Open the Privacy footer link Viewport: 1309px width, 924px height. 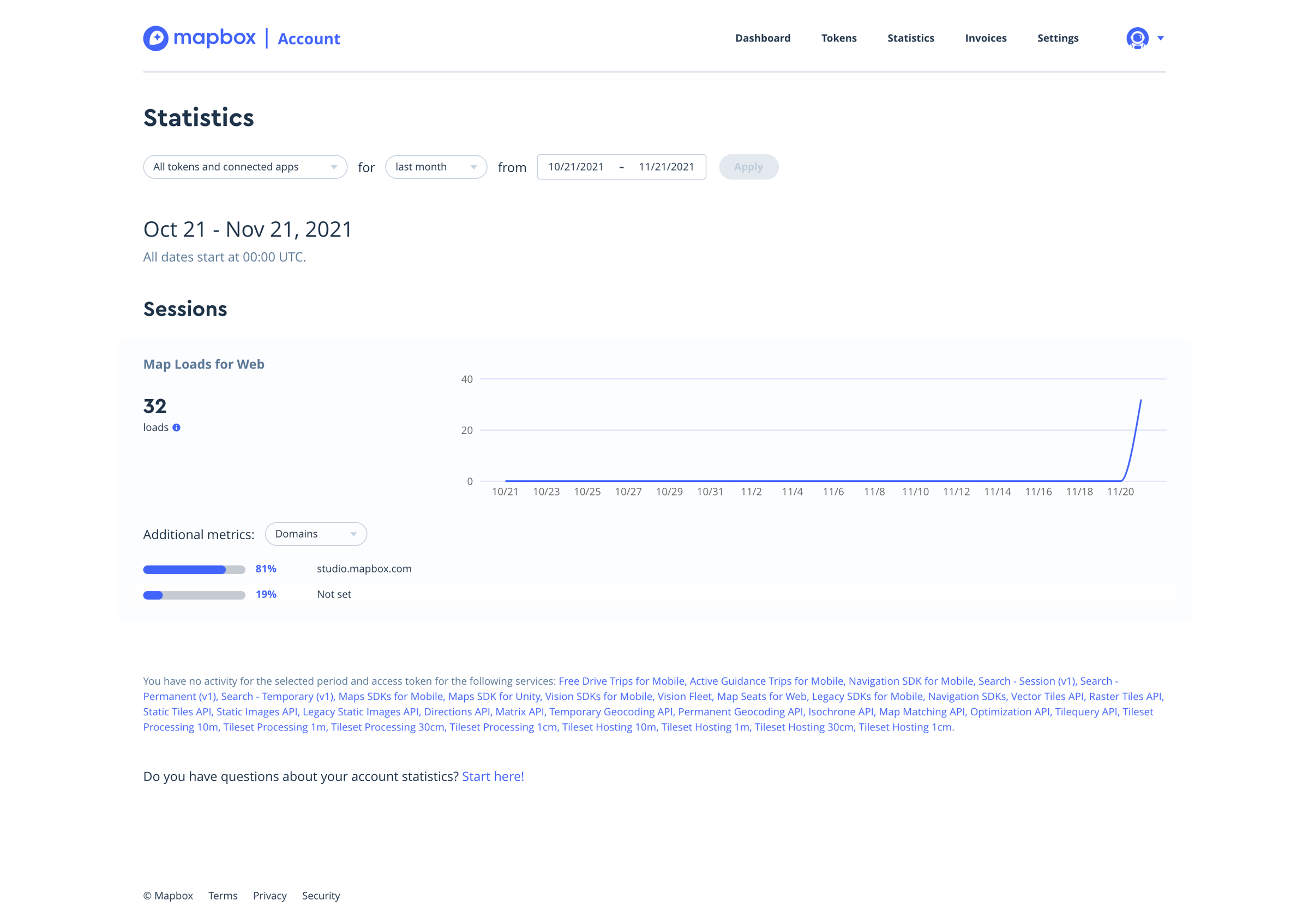[x=269, y=896]
